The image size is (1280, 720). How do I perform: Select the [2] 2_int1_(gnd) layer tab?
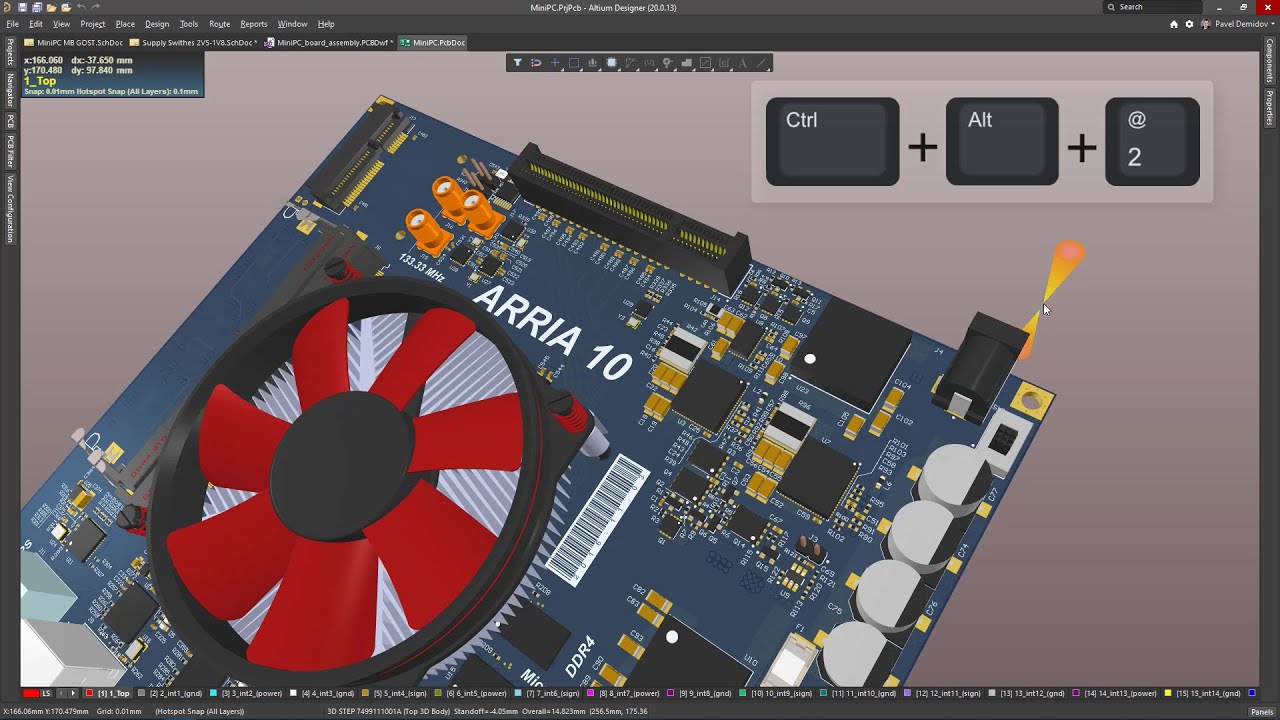170,693
